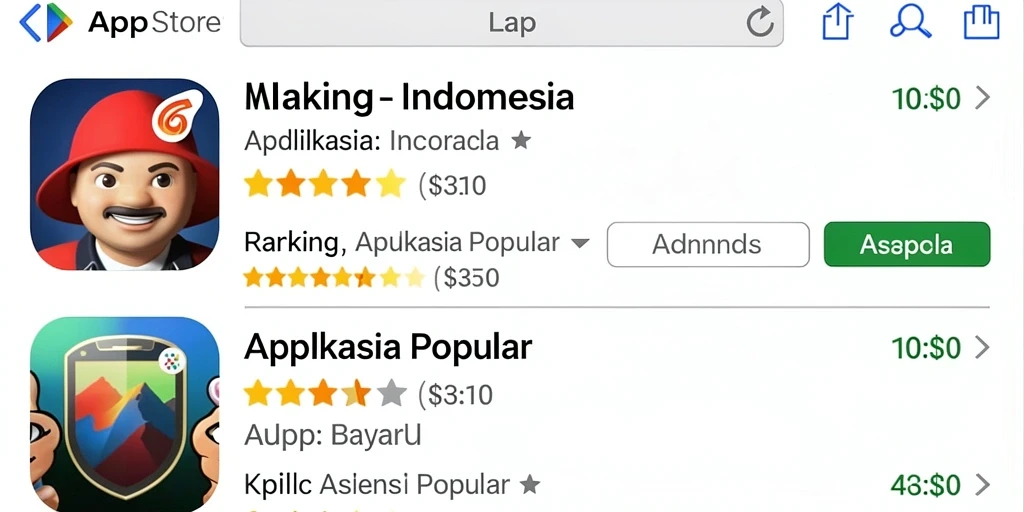Open the bookmarks icon at top right
This screenshot has height=512, width=1024.
(x=982, y=22)
